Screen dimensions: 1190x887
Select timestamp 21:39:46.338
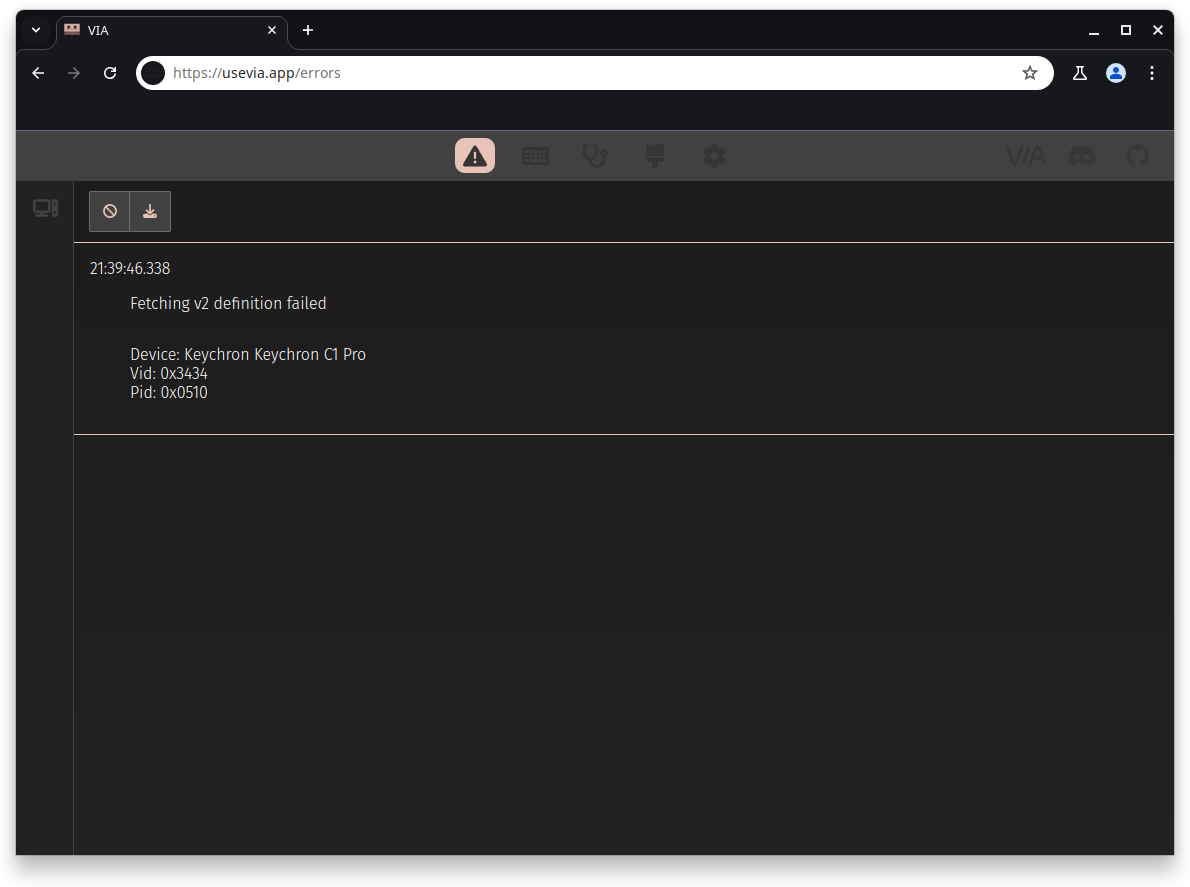tap(130, 269)
